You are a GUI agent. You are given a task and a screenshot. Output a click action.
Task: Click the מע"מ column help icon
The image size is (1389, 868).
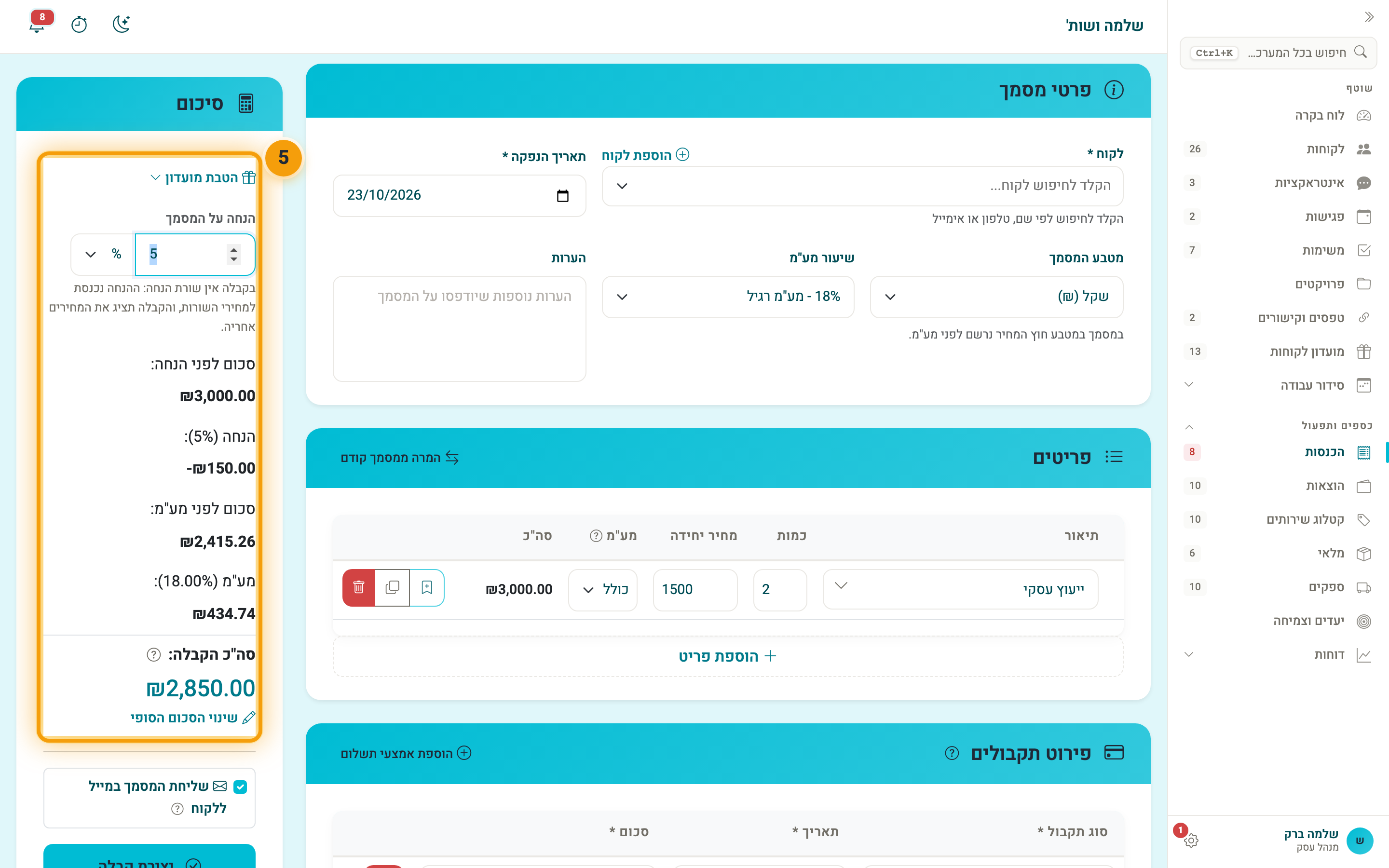click(596, 536)
